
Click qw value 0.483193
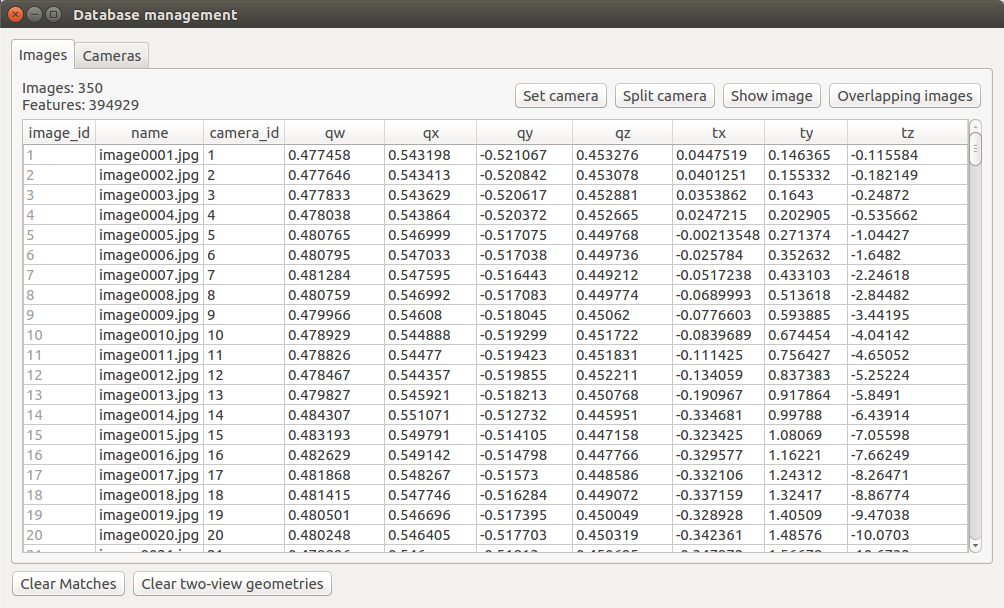tap(334, 435)
